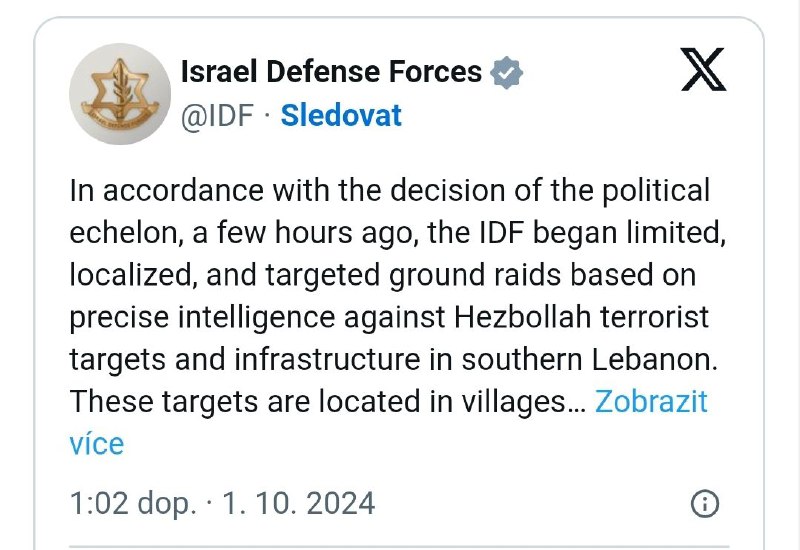Screen dimensions: 800x550
Task: Click the golden IDF emblem thumbnail
Action: click(120, 94)
